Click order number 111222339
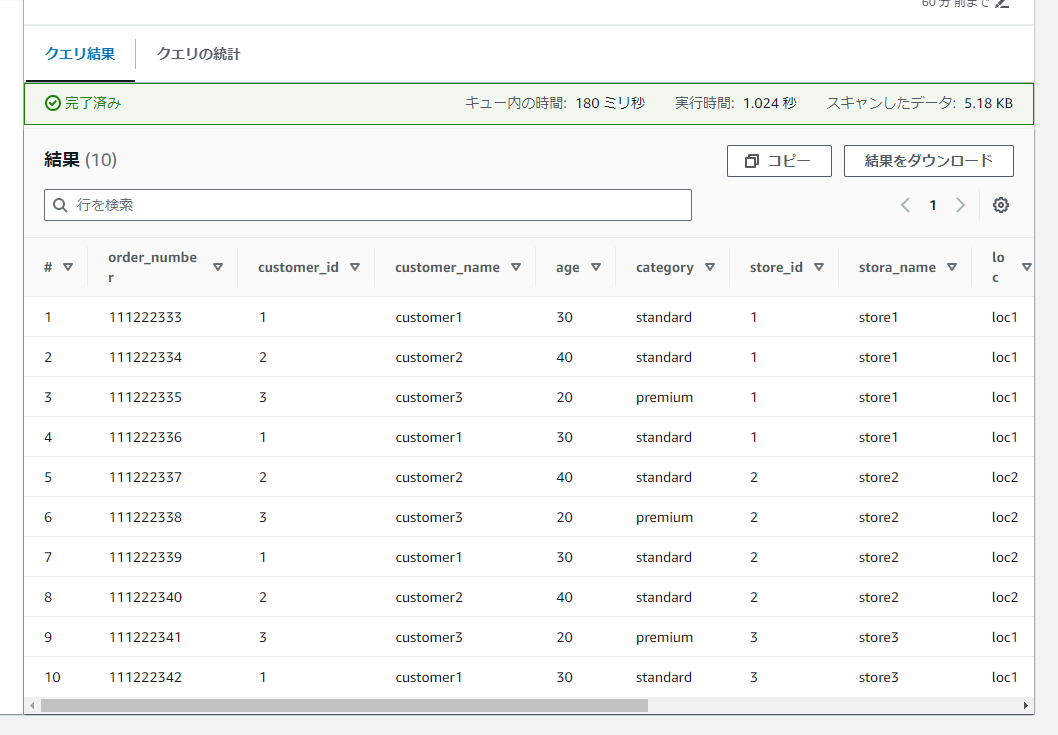The image size is (1058, 735). [145, 557]
